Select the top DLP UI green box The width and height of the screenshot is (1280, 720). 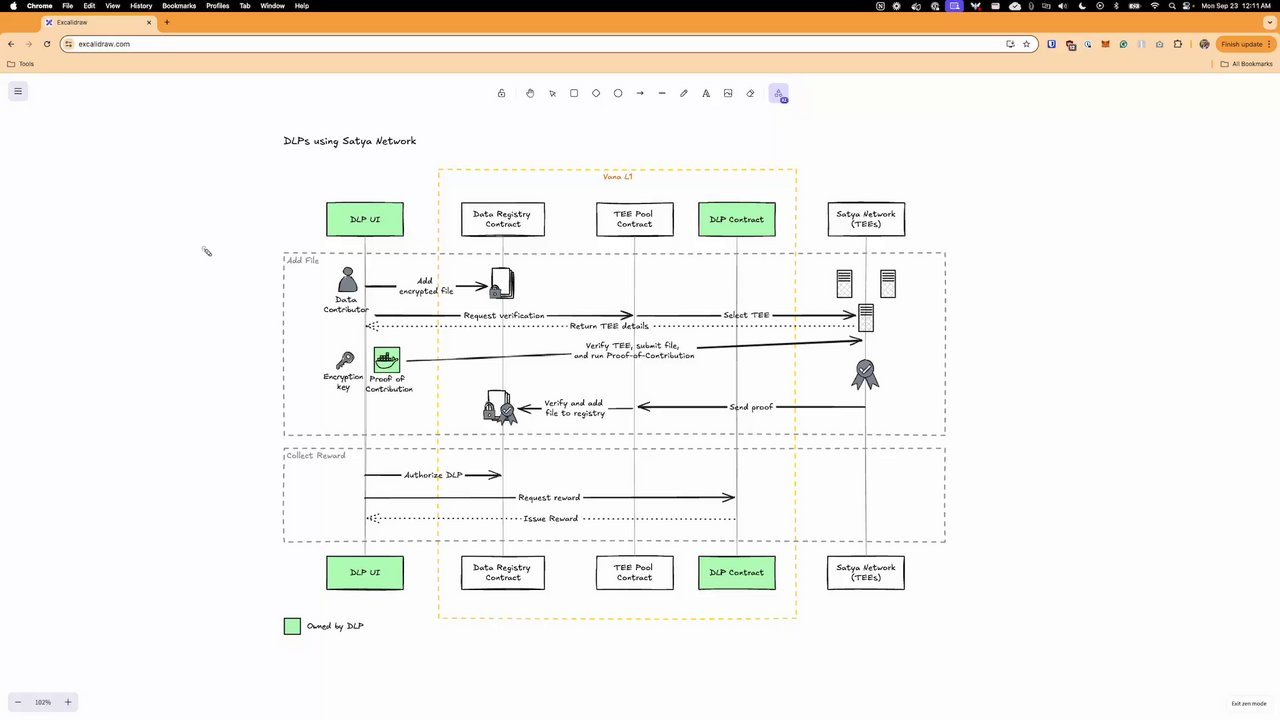tap(365, 220)
